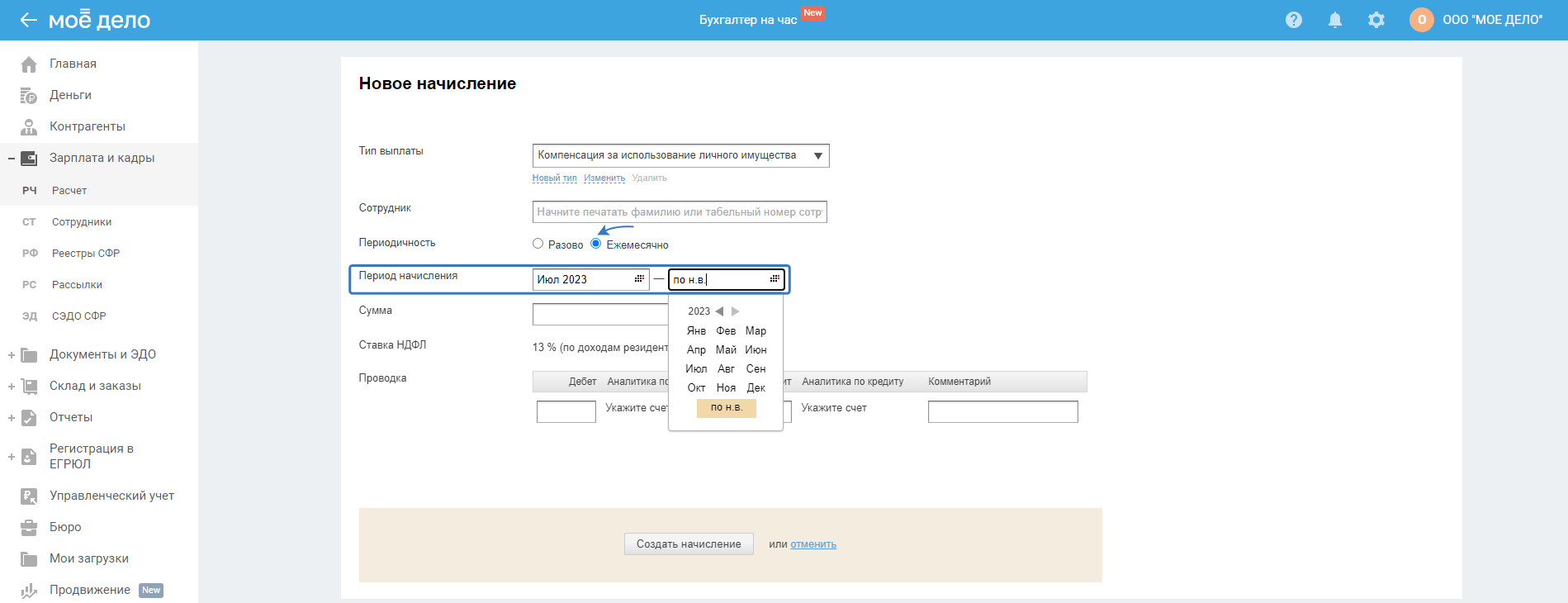Open calendar icon in Июл 2023 field
Screen dimensions: 1568x603
click(x=639, y=278)
